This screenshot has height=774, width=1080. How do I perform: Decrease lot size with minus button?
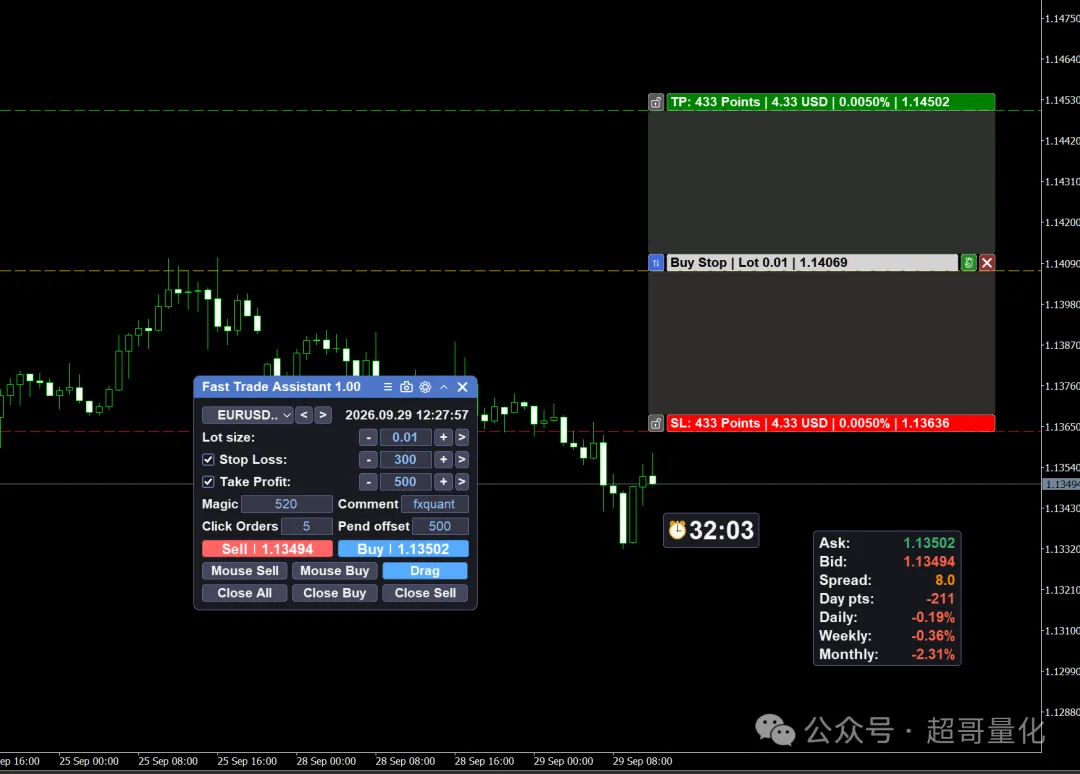[x=368, y=437]
